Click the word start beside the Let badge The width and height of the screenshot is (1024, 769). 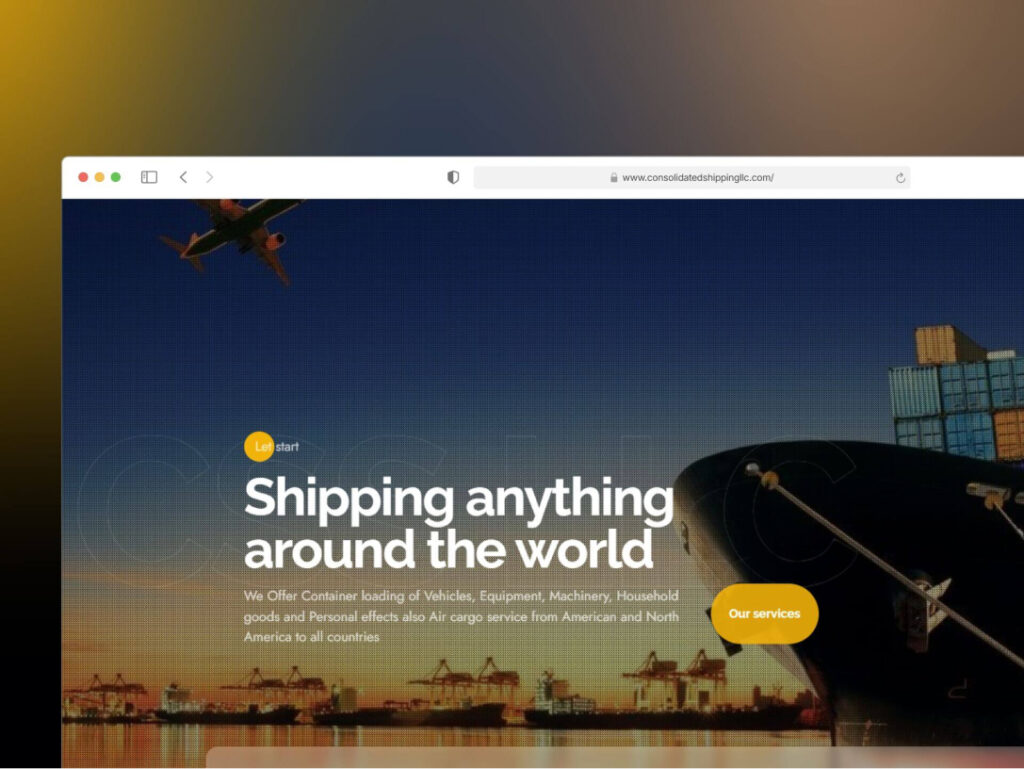point(287,447)
